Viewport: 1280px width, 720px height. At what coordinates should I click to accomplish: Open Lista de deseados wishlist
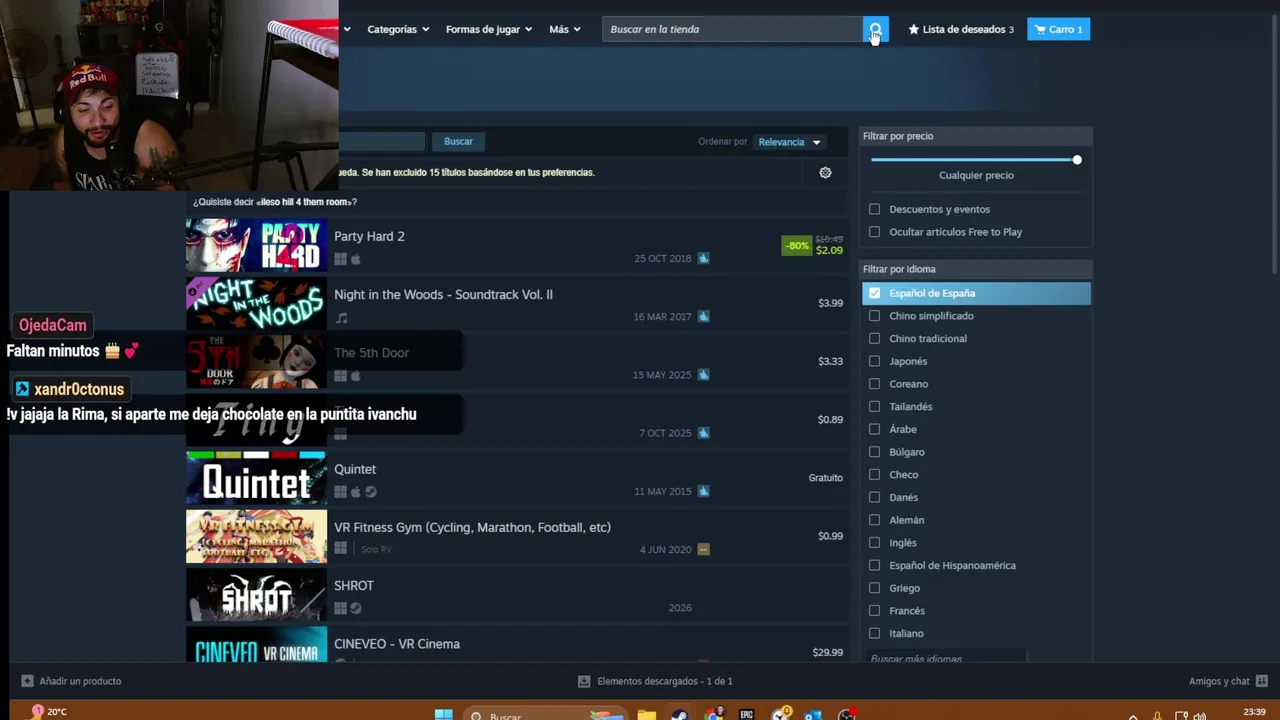click(x=961, y=29)
